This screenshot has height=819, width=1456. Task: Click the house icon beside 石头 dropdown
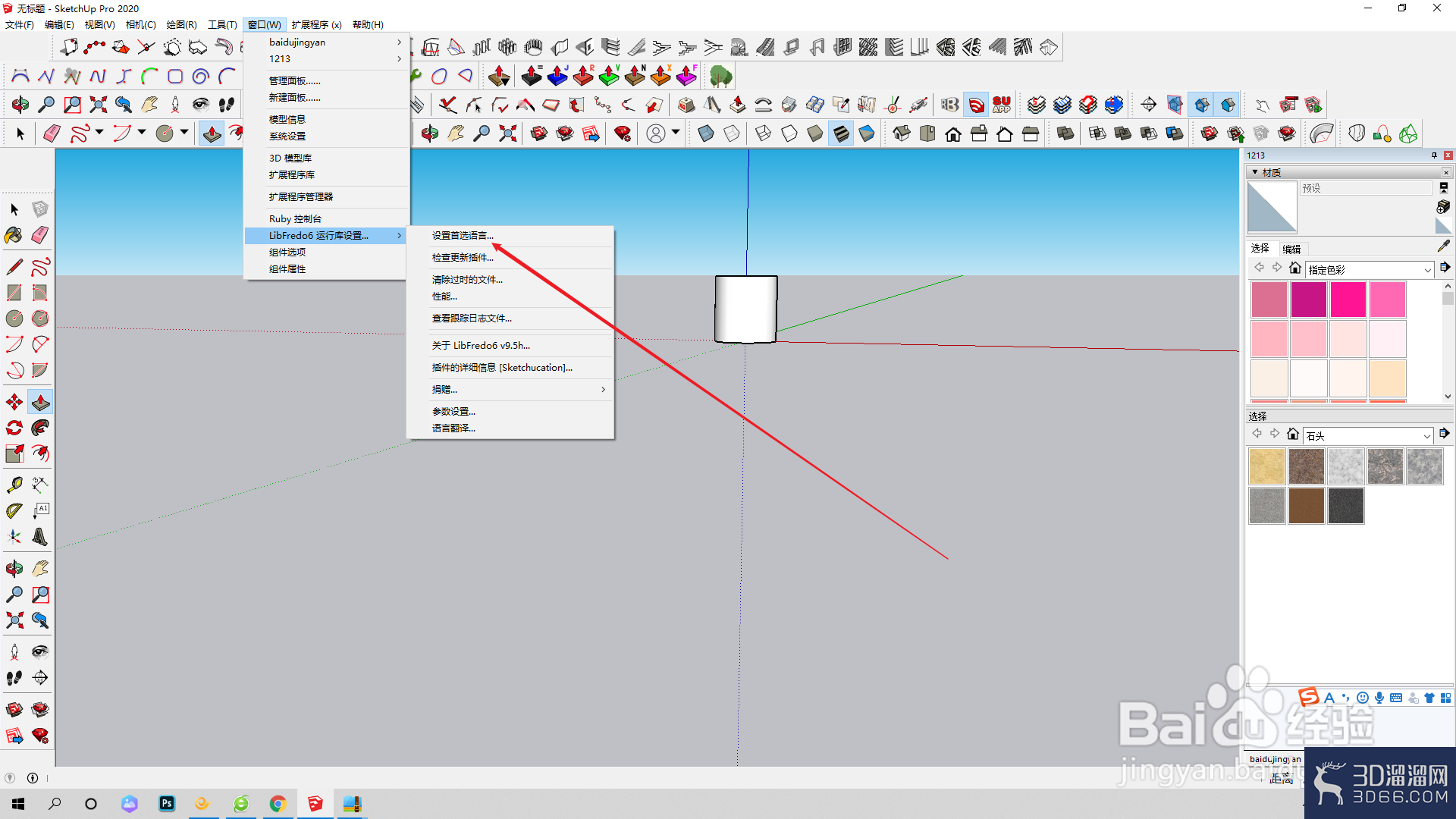point(1293,435)
